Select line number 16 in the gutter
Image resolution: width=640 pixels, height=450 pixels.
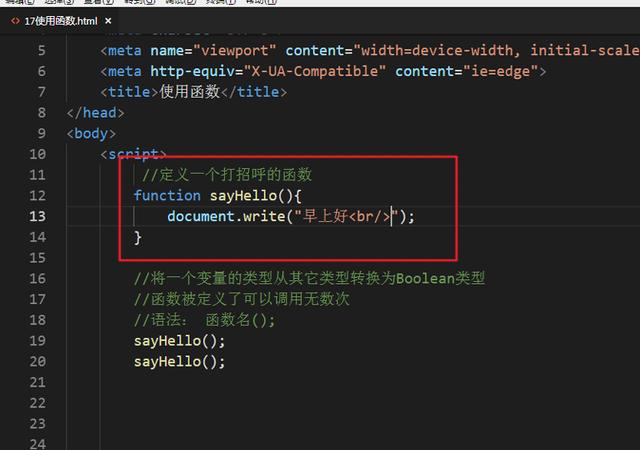tap(38, 278)
